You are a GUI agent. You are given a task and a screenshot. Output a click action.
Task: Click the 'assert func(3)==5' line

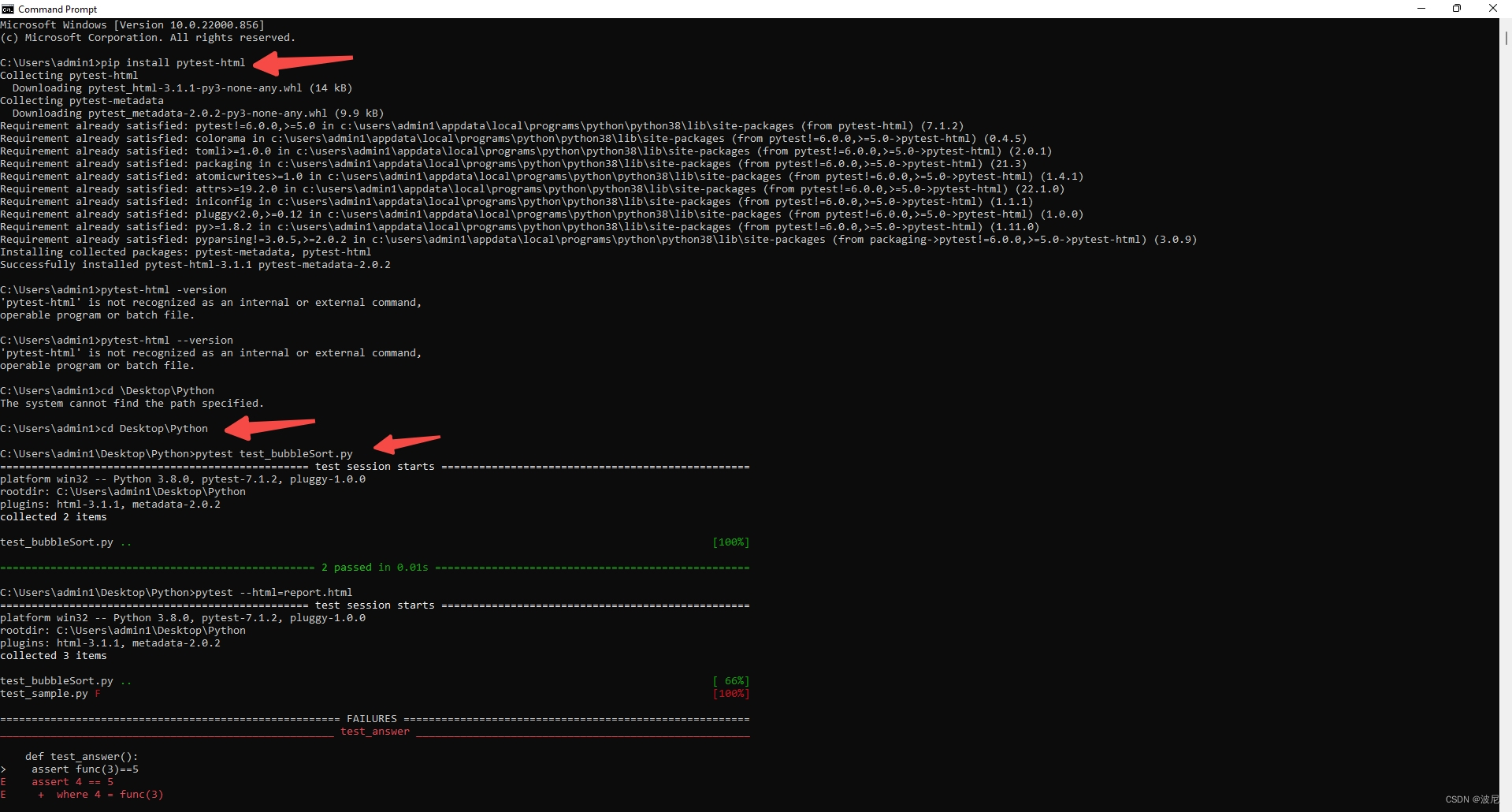point(85,769)
